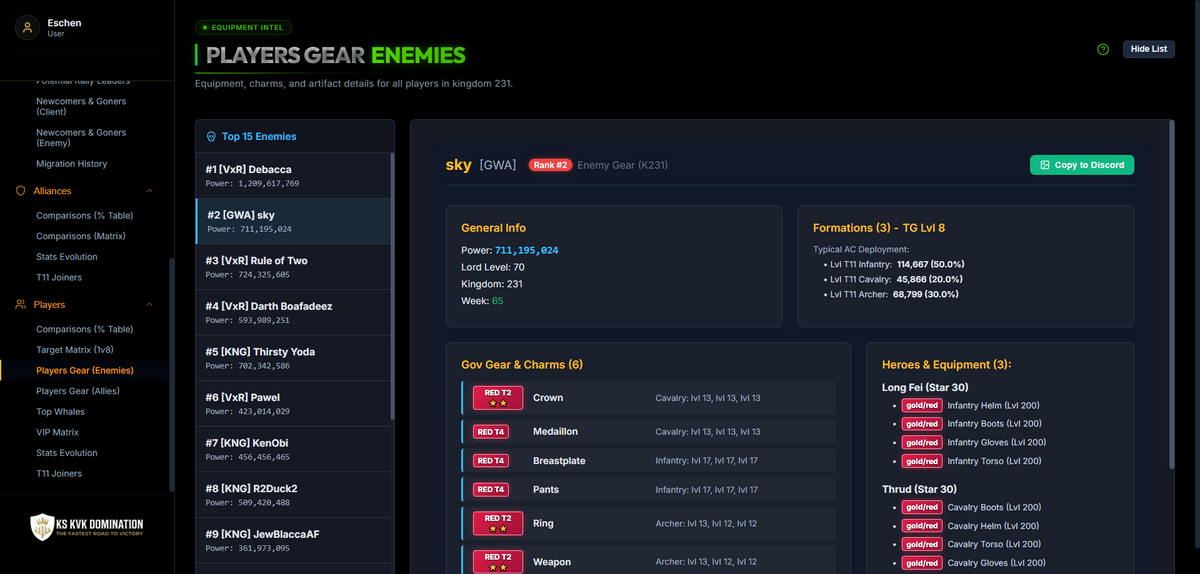
Task: Click the power value 711,195,024 in General Info
Action: [x=526, y=250]
